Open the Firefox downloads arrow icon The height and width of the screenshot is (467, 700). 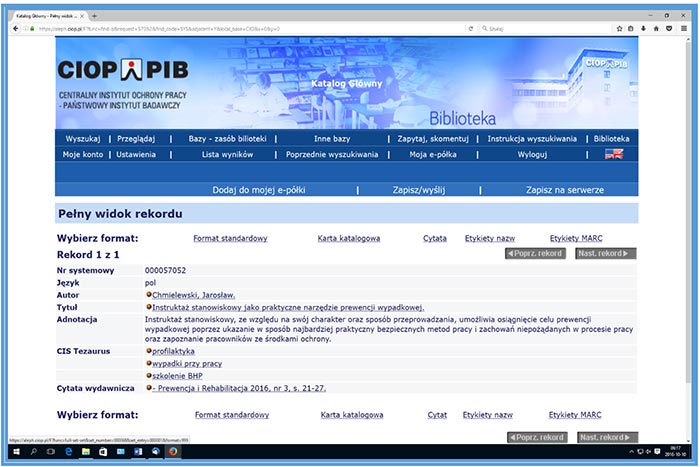coord(643,29)
